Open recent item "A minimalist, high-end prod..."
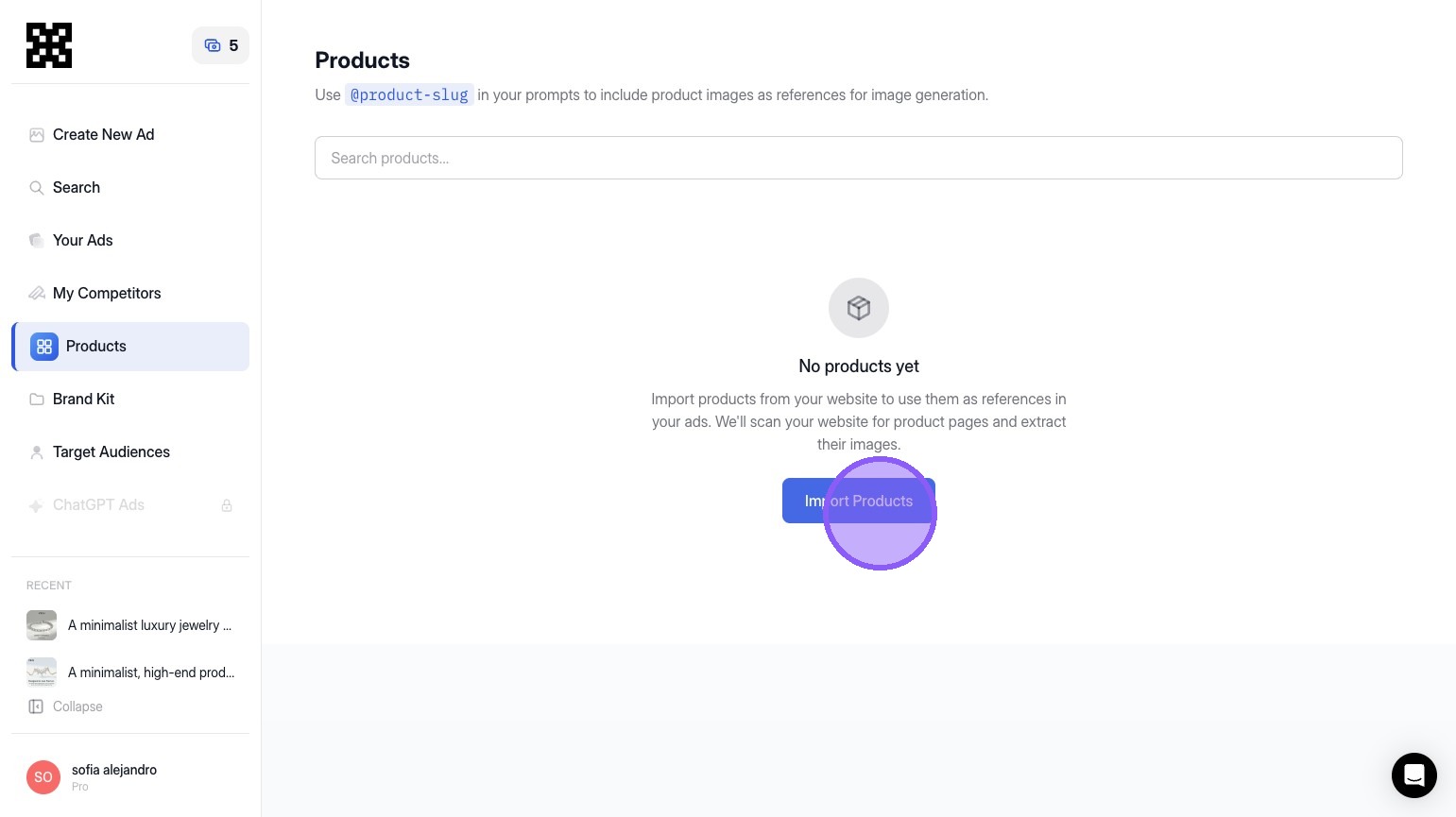The image size is (1456, 817). click(x=151, y=672)
